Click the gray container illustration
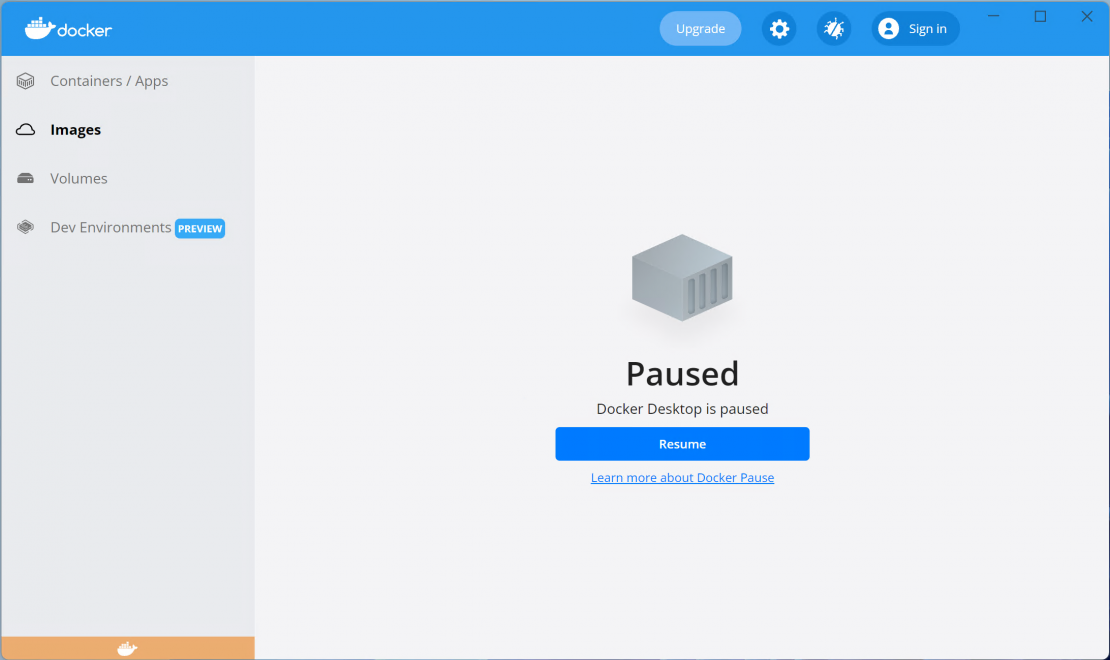This screenshot has height=660, width=1110. [x=682, y=278]
